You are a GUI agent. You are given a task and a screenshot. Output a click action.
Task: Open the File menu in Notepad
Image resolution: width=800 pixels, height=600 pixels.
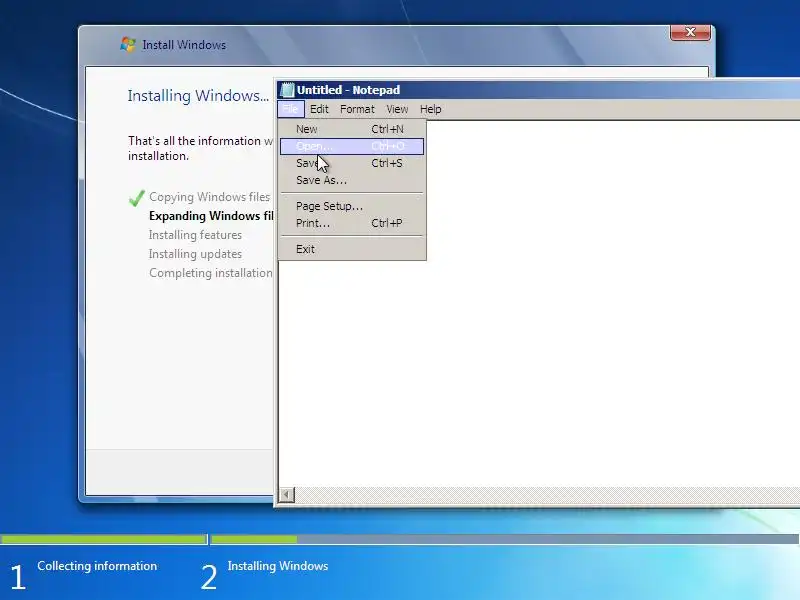[291, 109]
